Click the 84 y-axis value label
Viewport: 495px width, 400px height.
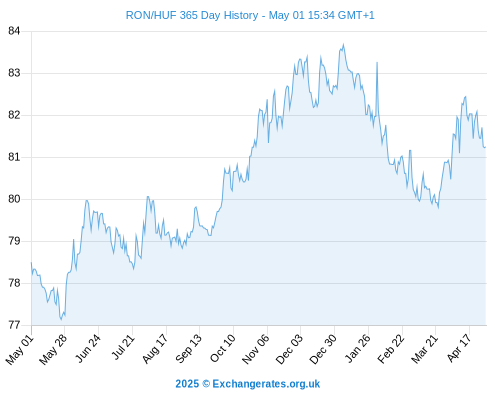pos(14,31)
